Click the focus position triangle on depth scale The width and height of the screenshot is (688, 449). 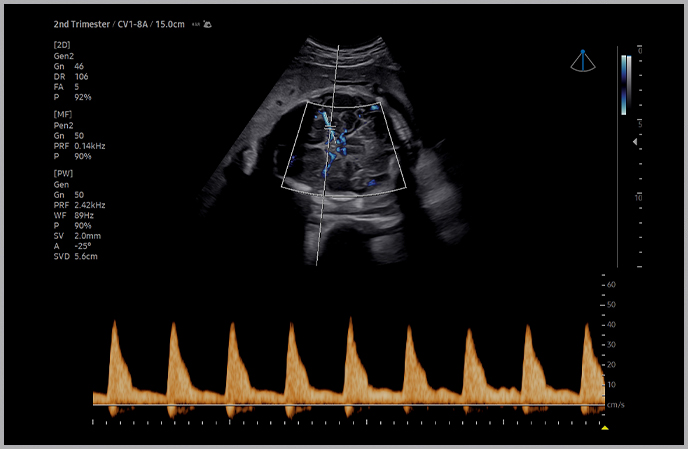pos(633,144)
